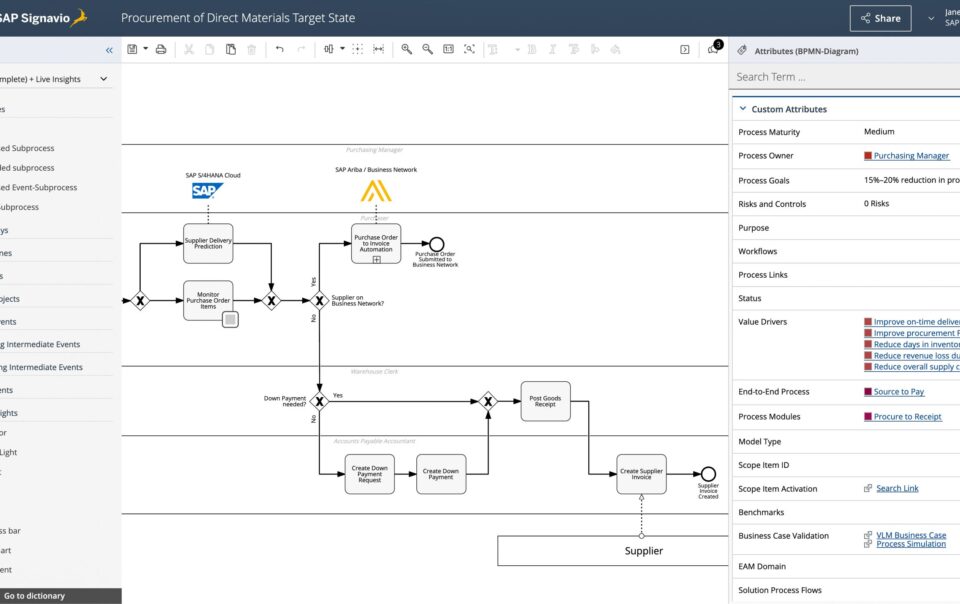Select the Create Down Payment Request task

(x=370, y=474)
